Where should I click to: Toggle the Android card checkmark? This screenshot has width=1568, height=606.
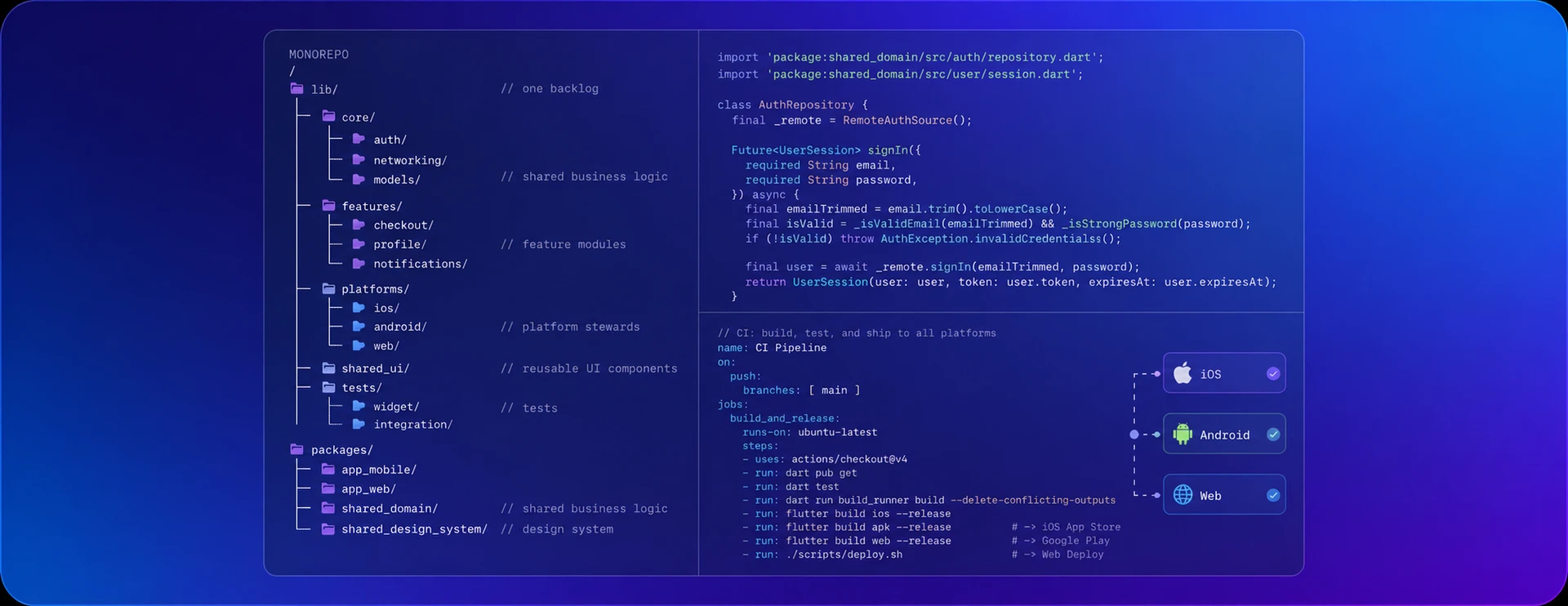tap(1273, 434)
